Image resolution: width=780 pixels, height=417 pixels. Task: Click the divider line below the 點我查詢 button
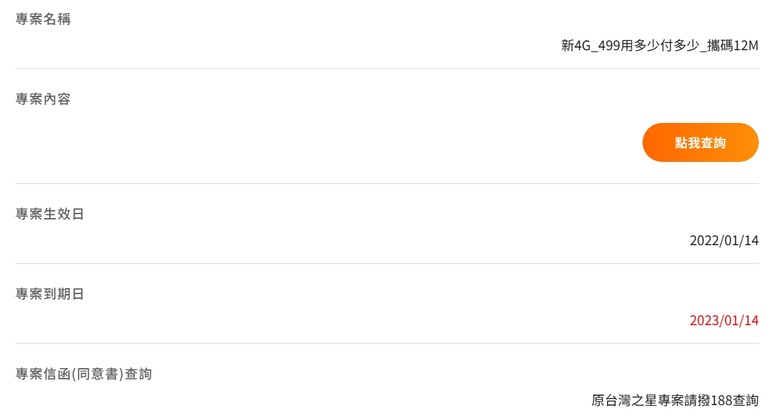(x=387, y=183)
